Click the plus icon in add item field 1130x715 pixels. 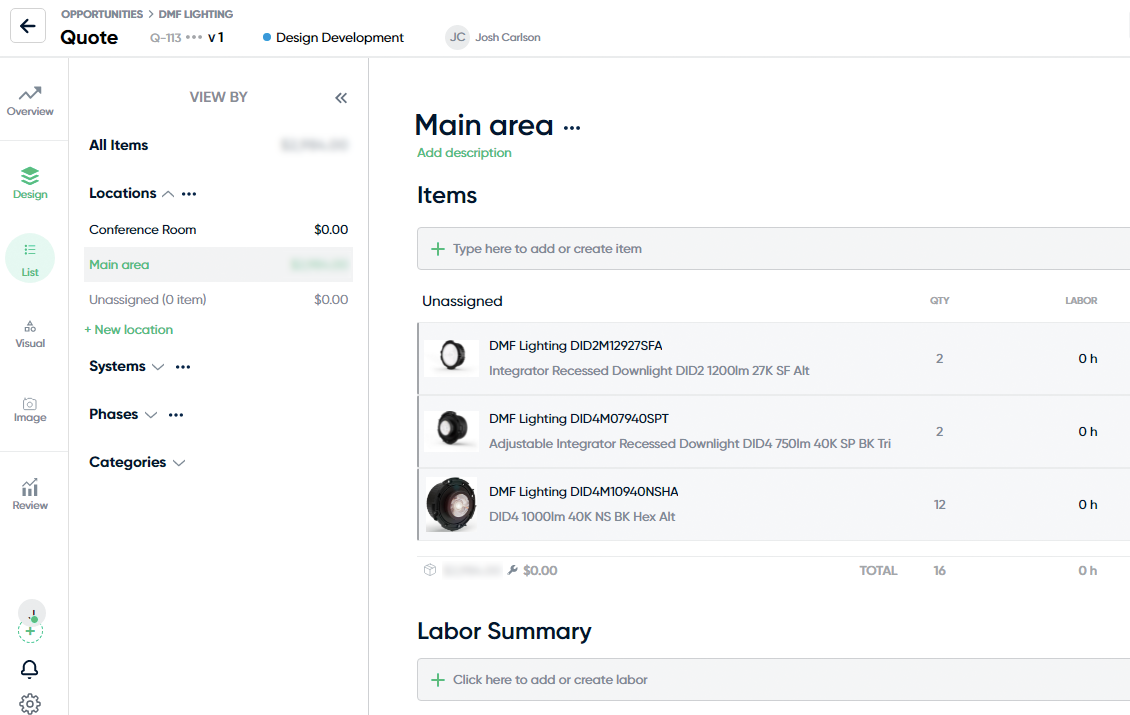tap(437, 249)
